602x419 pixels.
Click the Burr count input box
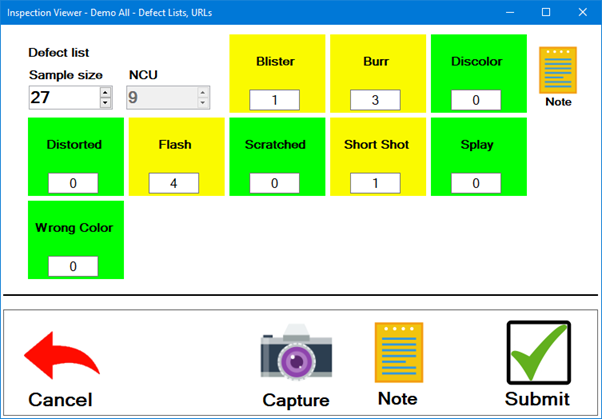(375, 100)
